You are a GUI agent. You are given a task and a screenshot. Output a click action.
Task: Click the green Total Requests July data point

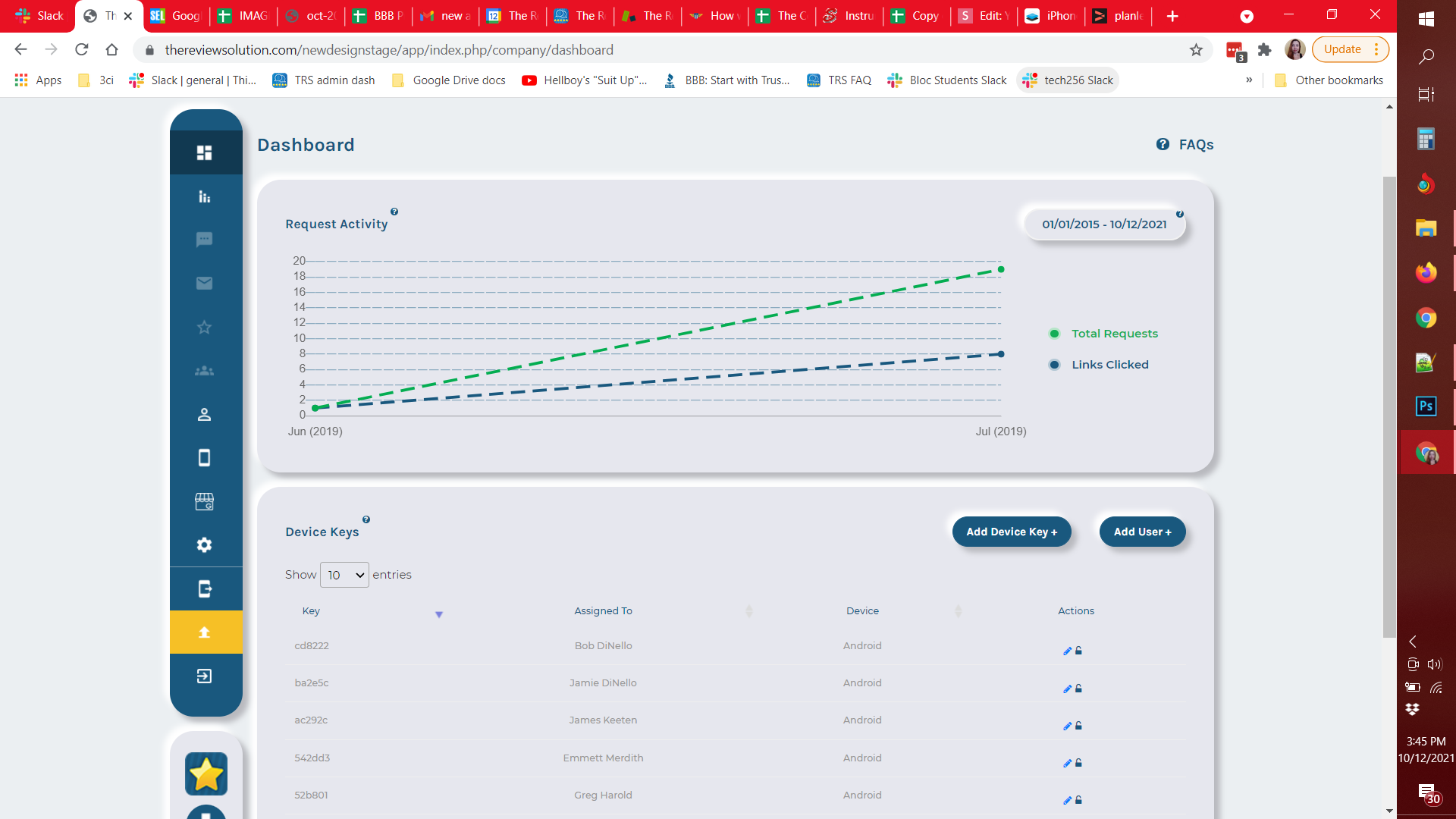coord(1001,270)
